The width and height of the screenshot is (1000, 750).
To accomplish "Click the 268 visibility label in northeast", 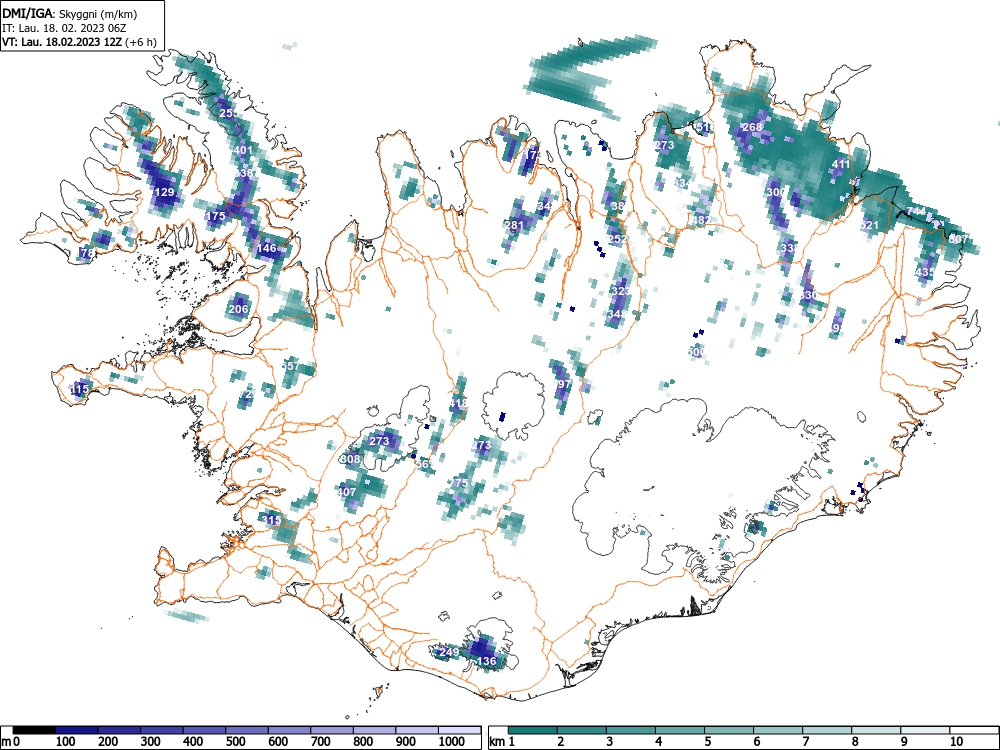I will pos(753,127).
